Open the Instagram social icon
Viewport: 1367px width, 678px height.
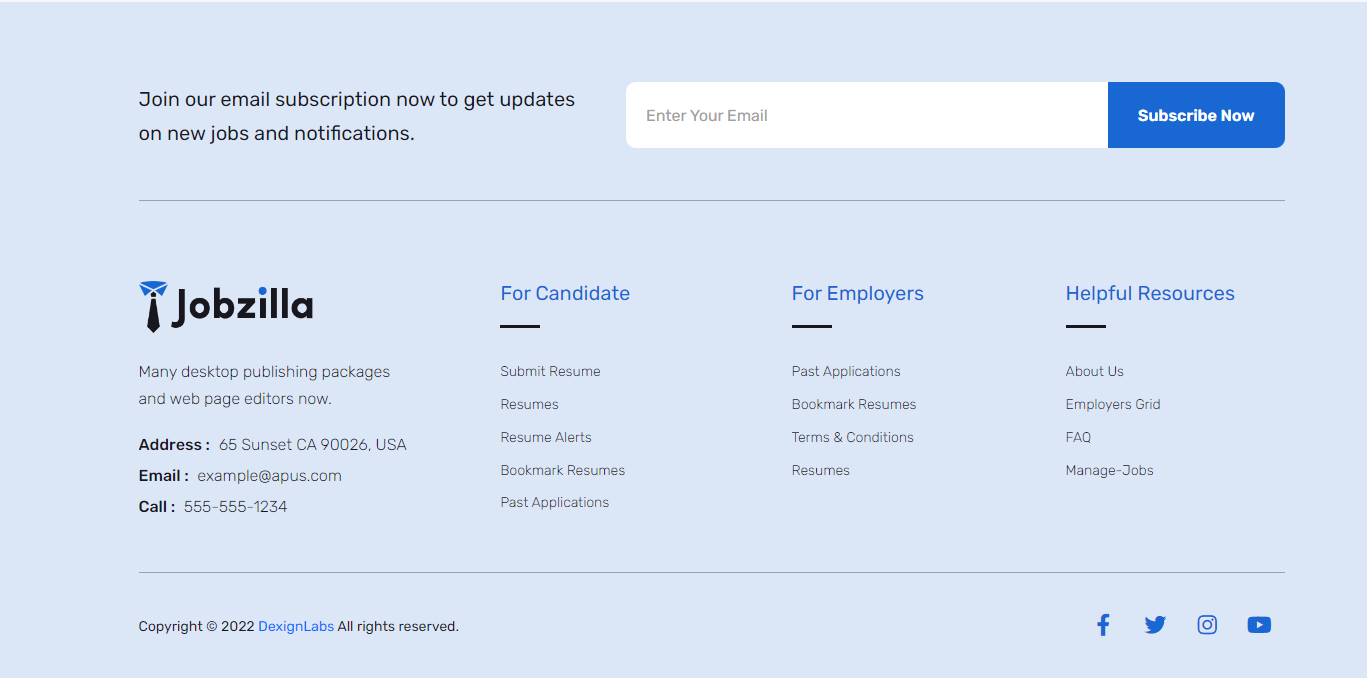tap(1207, 625)
